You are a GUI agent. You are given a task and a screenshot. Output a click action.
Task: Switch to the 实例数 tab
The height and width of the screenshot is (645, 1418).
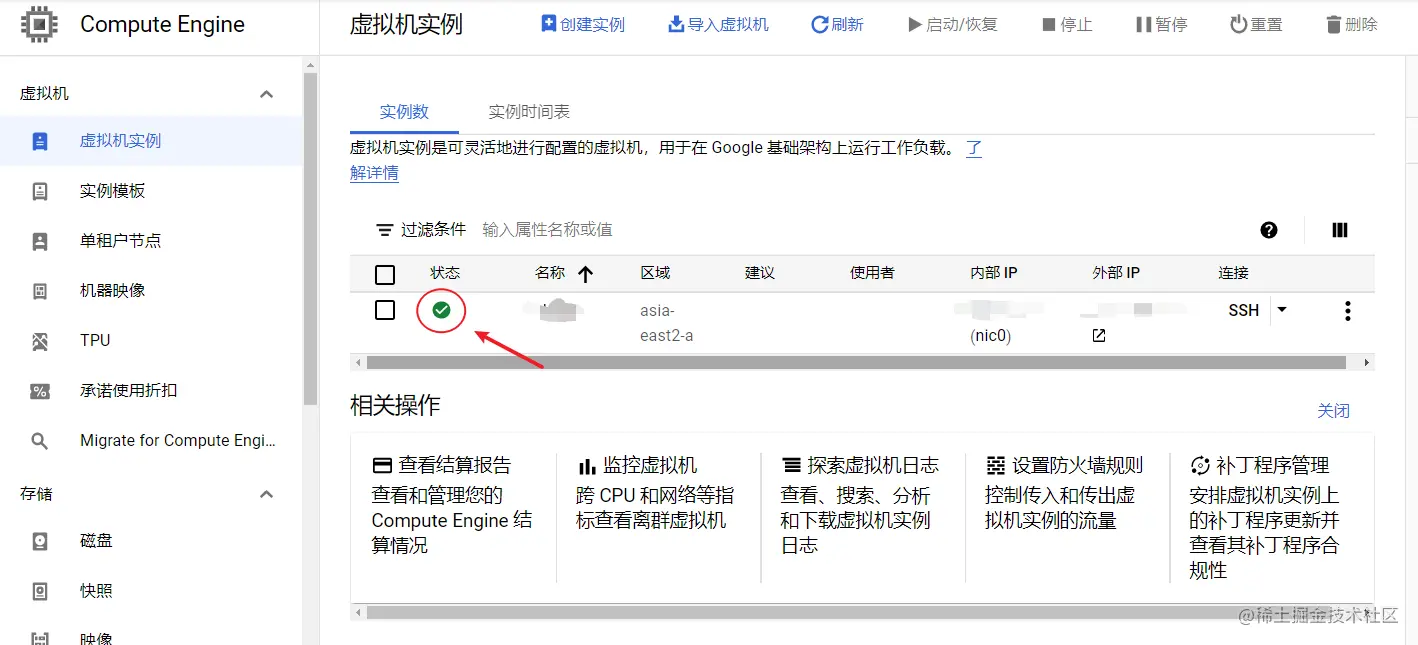click(404, 112)
